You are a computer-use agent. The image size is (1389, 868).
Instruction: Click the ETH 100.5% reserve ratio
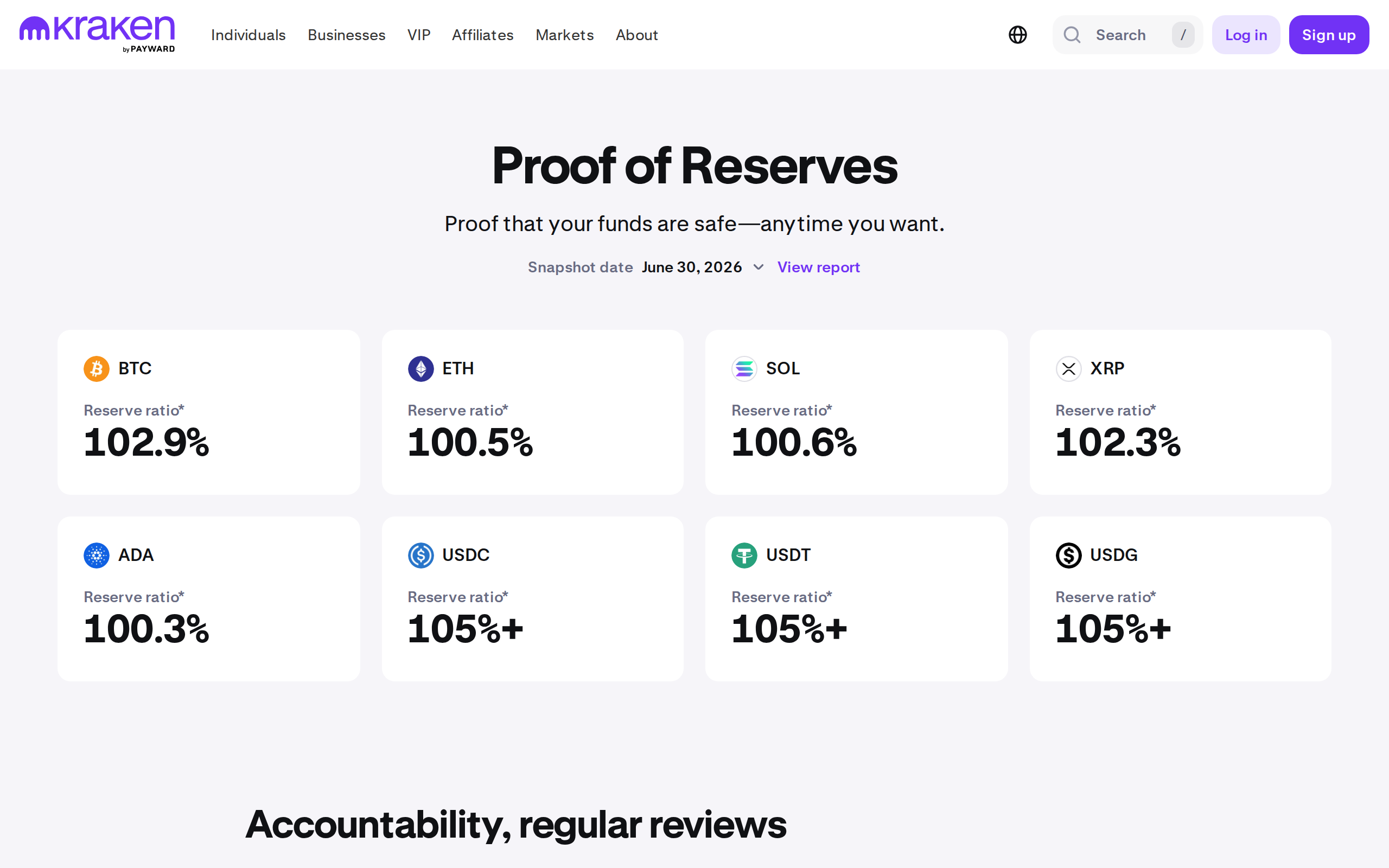click(x=470, y=443)
